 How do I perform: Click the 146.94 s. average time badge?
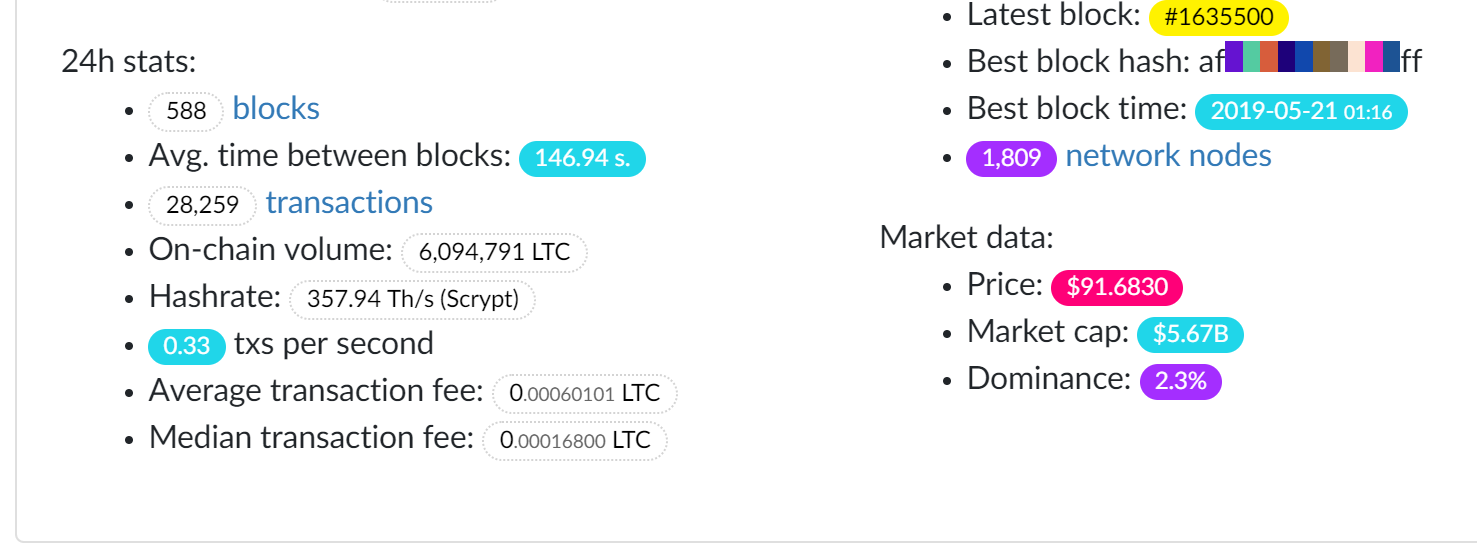582,158
